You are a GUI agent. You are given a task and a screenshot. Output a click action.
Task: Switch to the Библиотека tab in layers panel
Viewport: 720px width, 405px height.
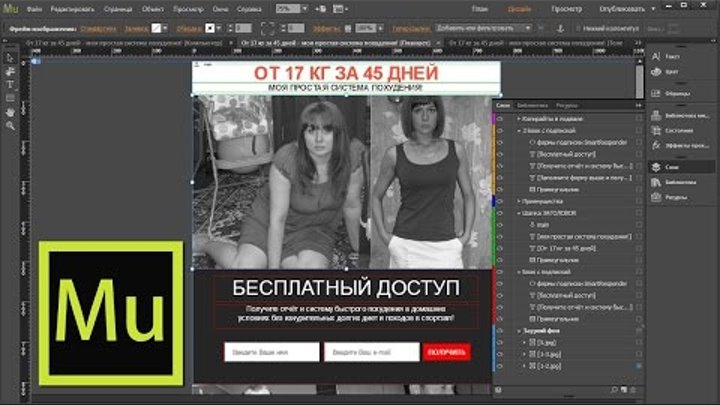coord(532,104)
